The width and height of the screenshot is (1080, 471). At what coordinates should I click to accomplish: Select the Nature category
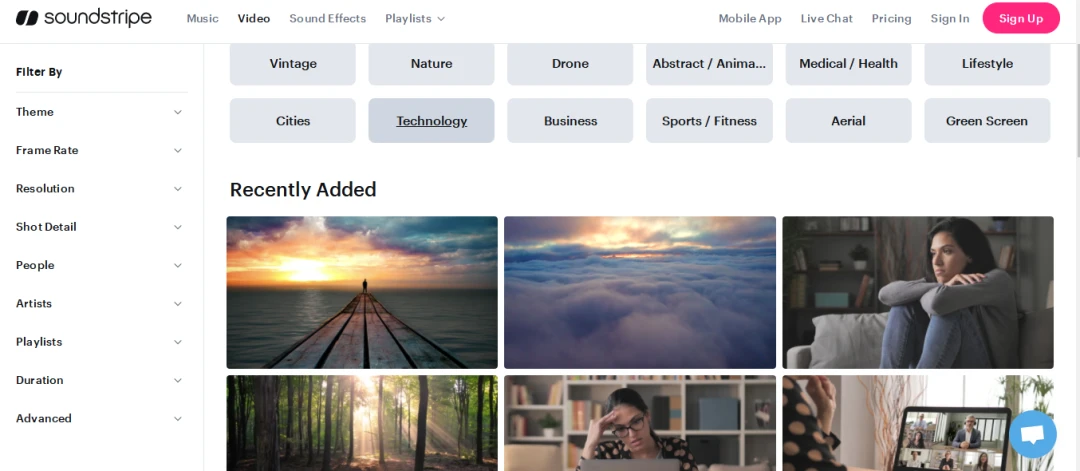tap(431, 63)
